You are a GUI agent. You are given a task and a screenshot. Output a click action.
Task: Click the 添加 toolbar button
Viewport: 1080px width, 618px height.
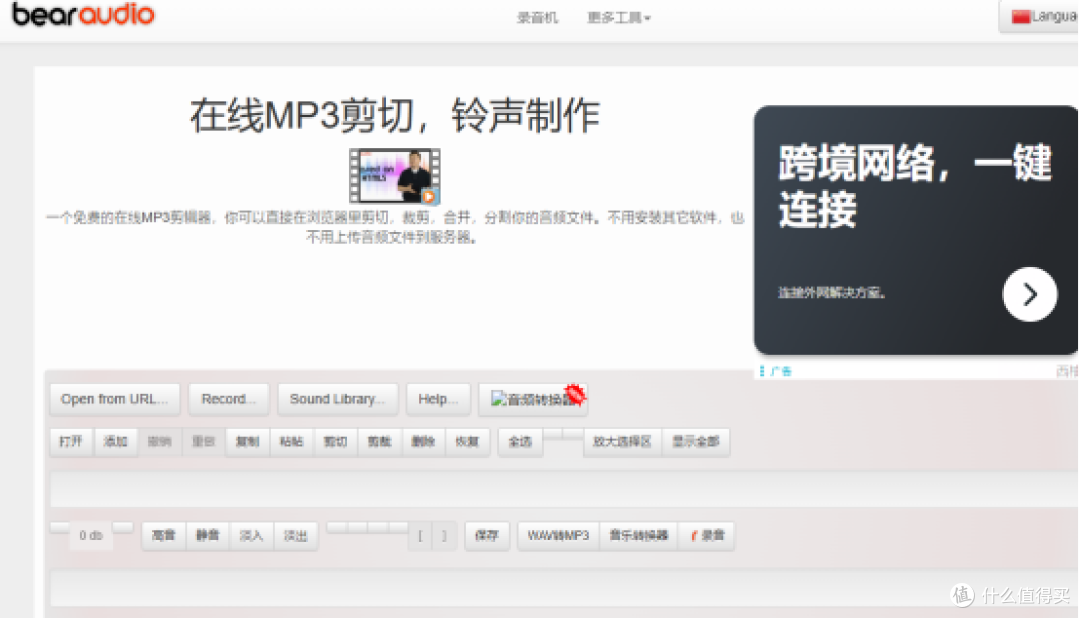point(115,442)
